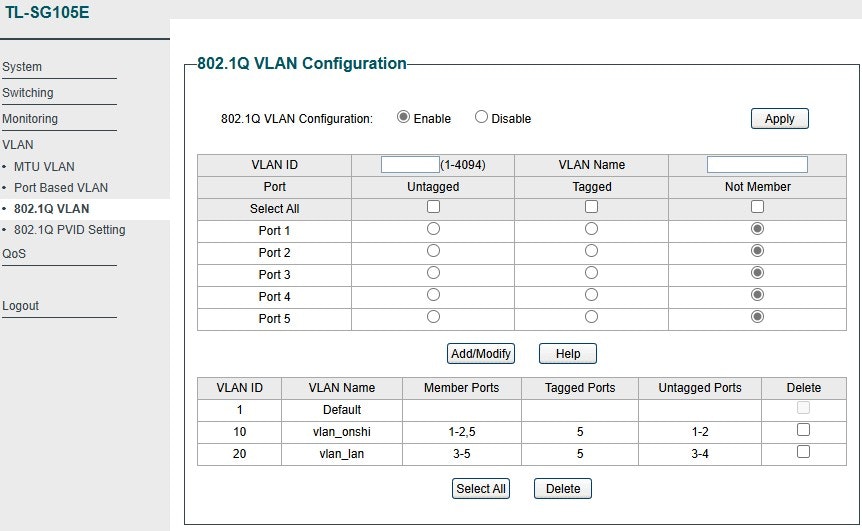The width and height of the screenshot is (862, 531).
Task: Open the Help button
Action: (x=568, y=353)
